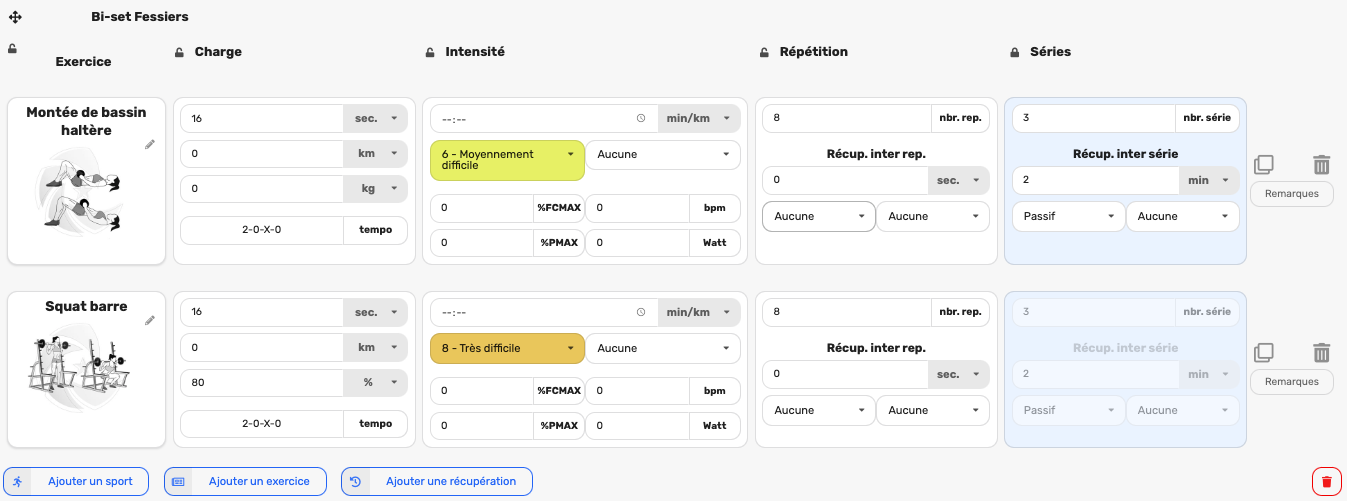
Task: Change the kg unit selector in first row
Action: coord(376,188)
